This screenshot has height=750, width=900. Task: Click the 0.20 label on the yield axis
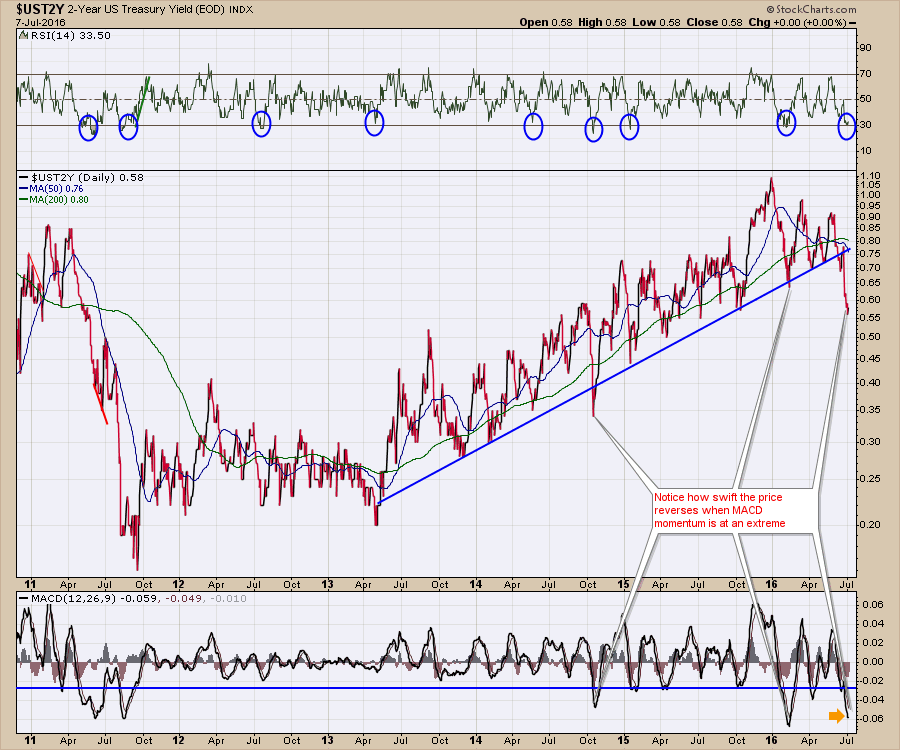coord(868,524)
